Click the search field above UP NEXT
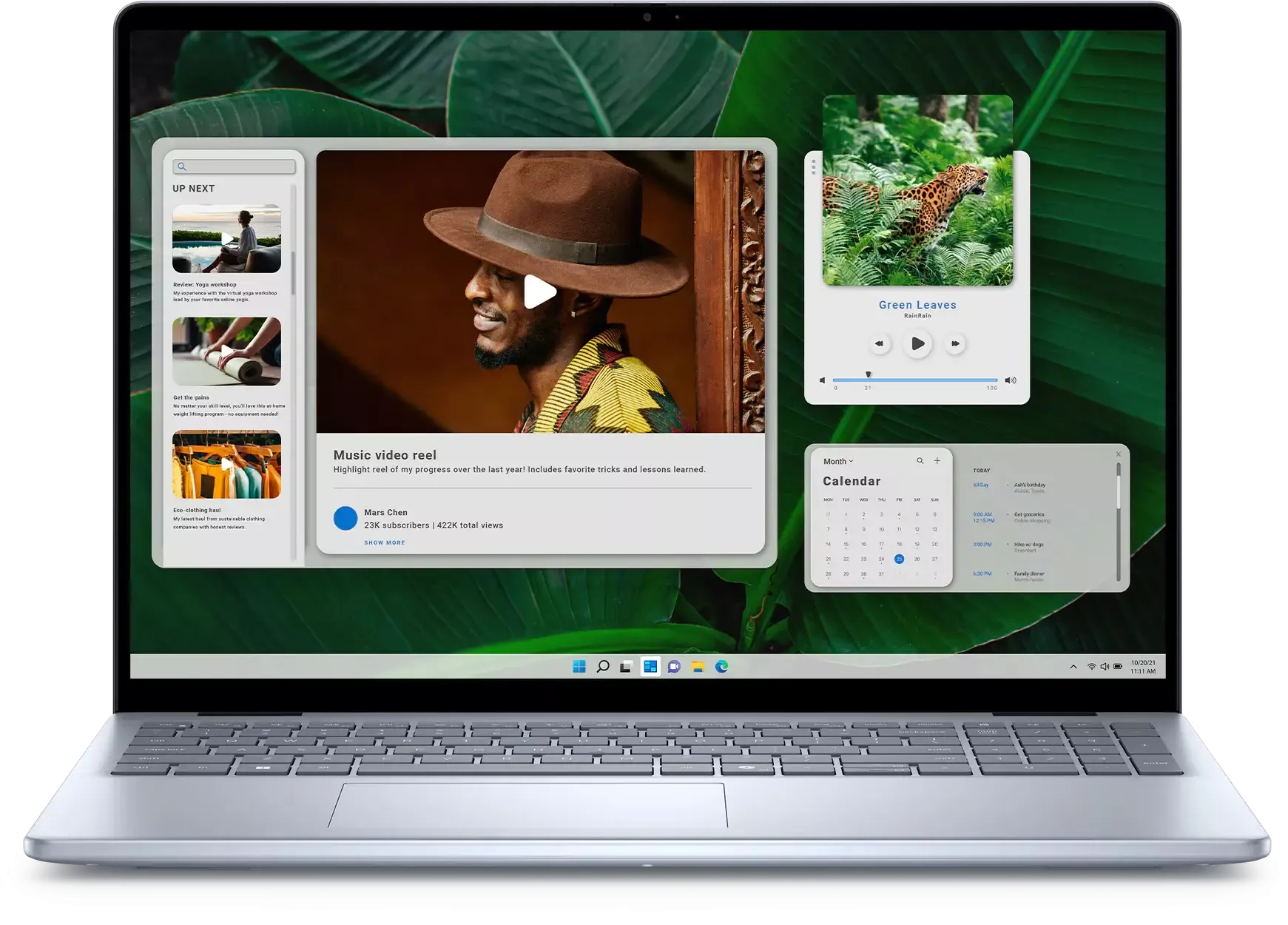This screenshot has height=925, width=1288. point(235,166)
